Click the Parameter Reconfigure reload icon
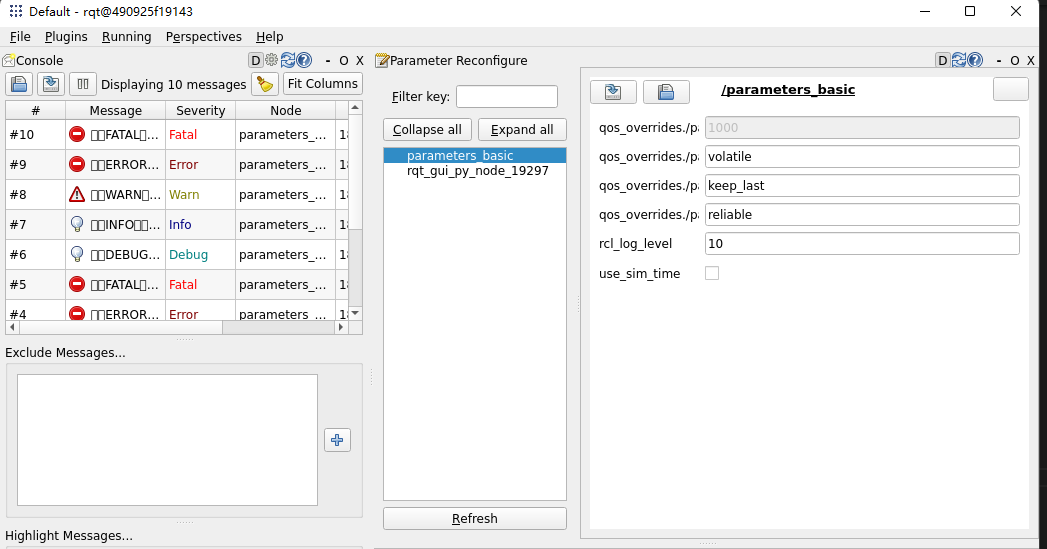 click(959, 60)
